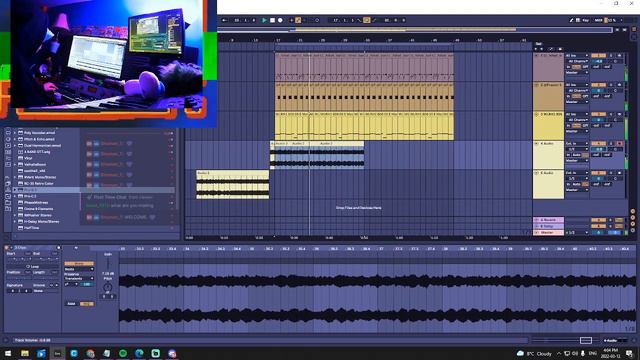Expand H-Delay Mono/Stereo in the browser
The width and height of the screenshot is (640, 360).
tap(15, 222)
